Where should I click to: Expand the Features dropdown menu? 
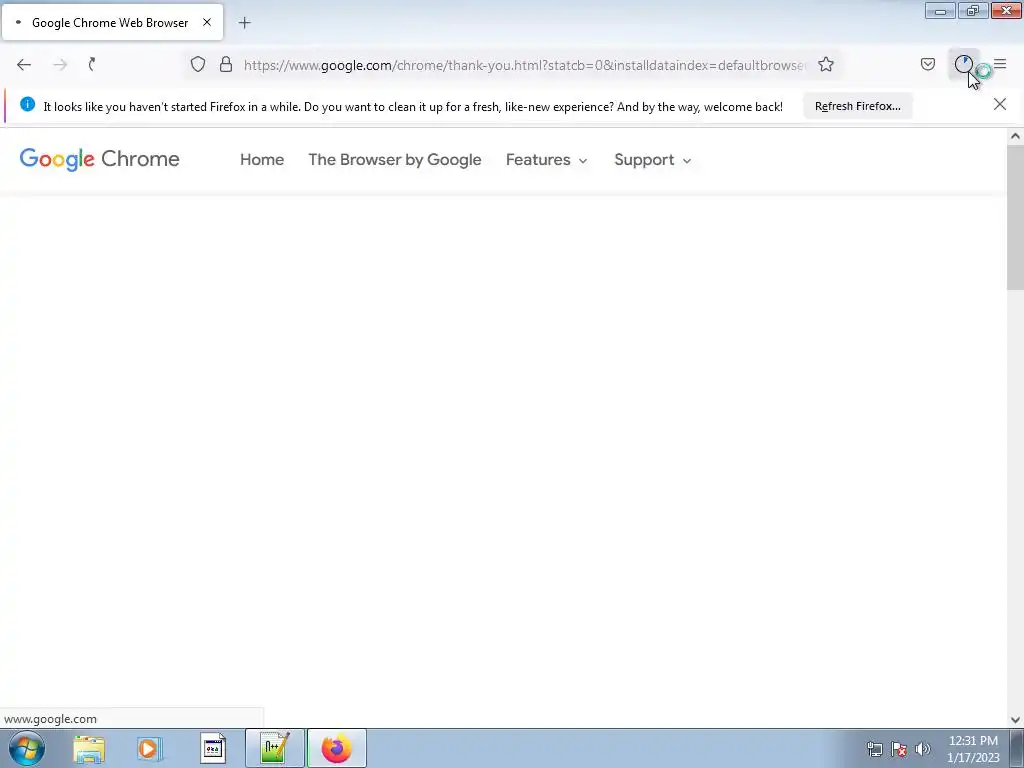point(547,160)
